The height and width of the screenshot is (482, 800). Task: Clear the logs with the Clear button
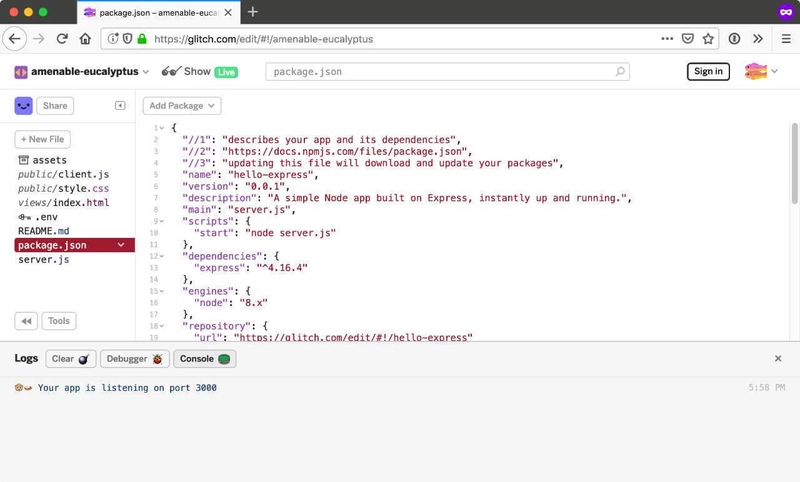70,359
